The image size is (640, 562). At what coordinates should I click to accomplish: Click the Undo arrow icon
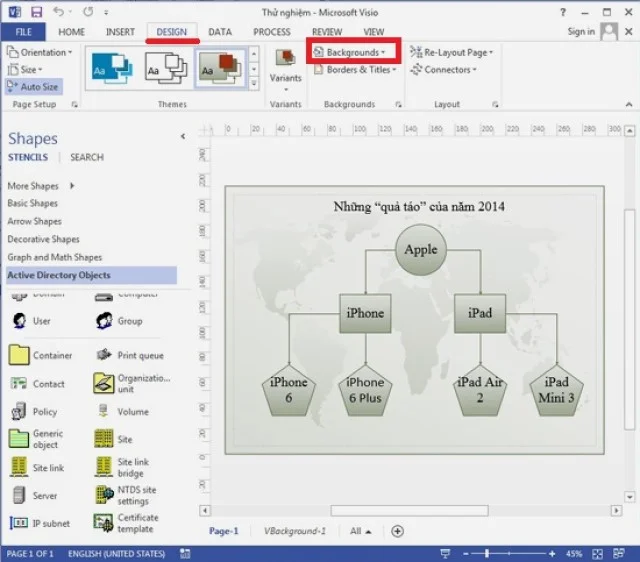(58, 12)
